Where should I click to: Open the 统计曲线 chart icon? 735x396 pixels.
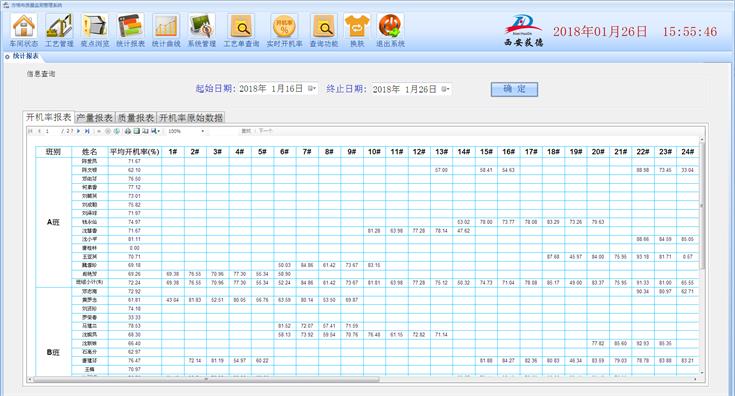tap(166, 30)
